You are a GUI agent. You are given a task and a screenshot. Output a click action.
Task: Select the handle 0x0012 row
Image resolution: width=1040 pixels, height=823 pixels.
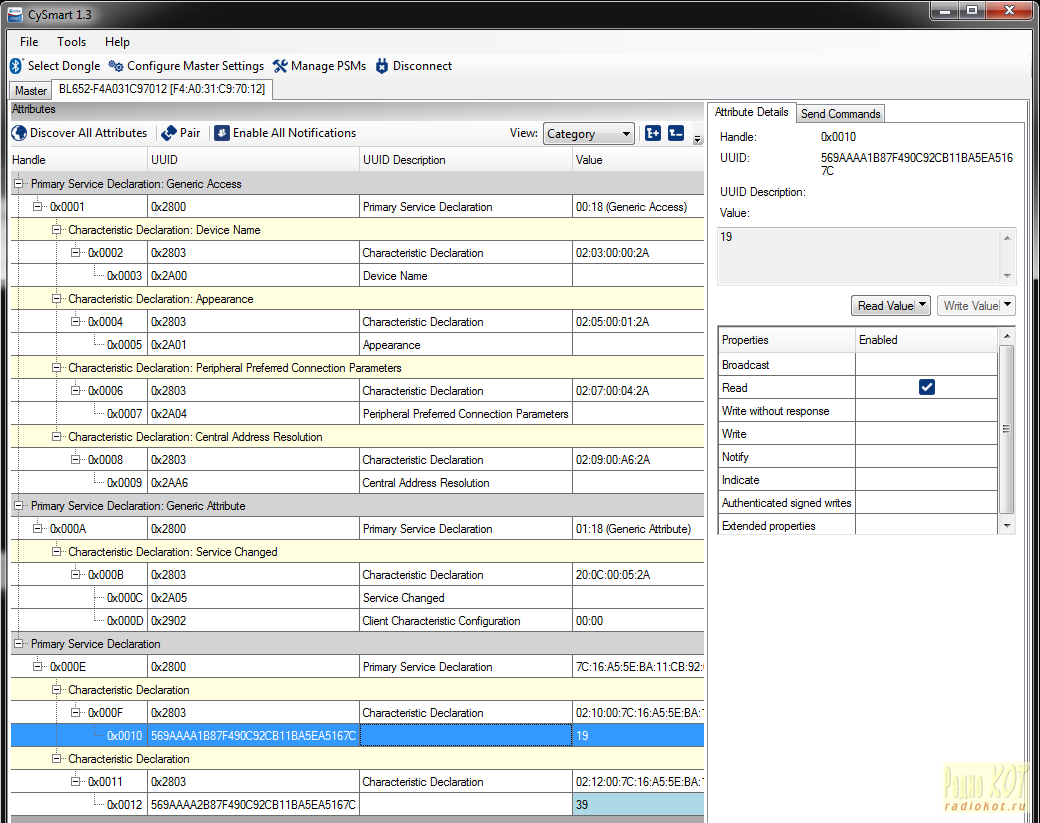tap(357, 804)
